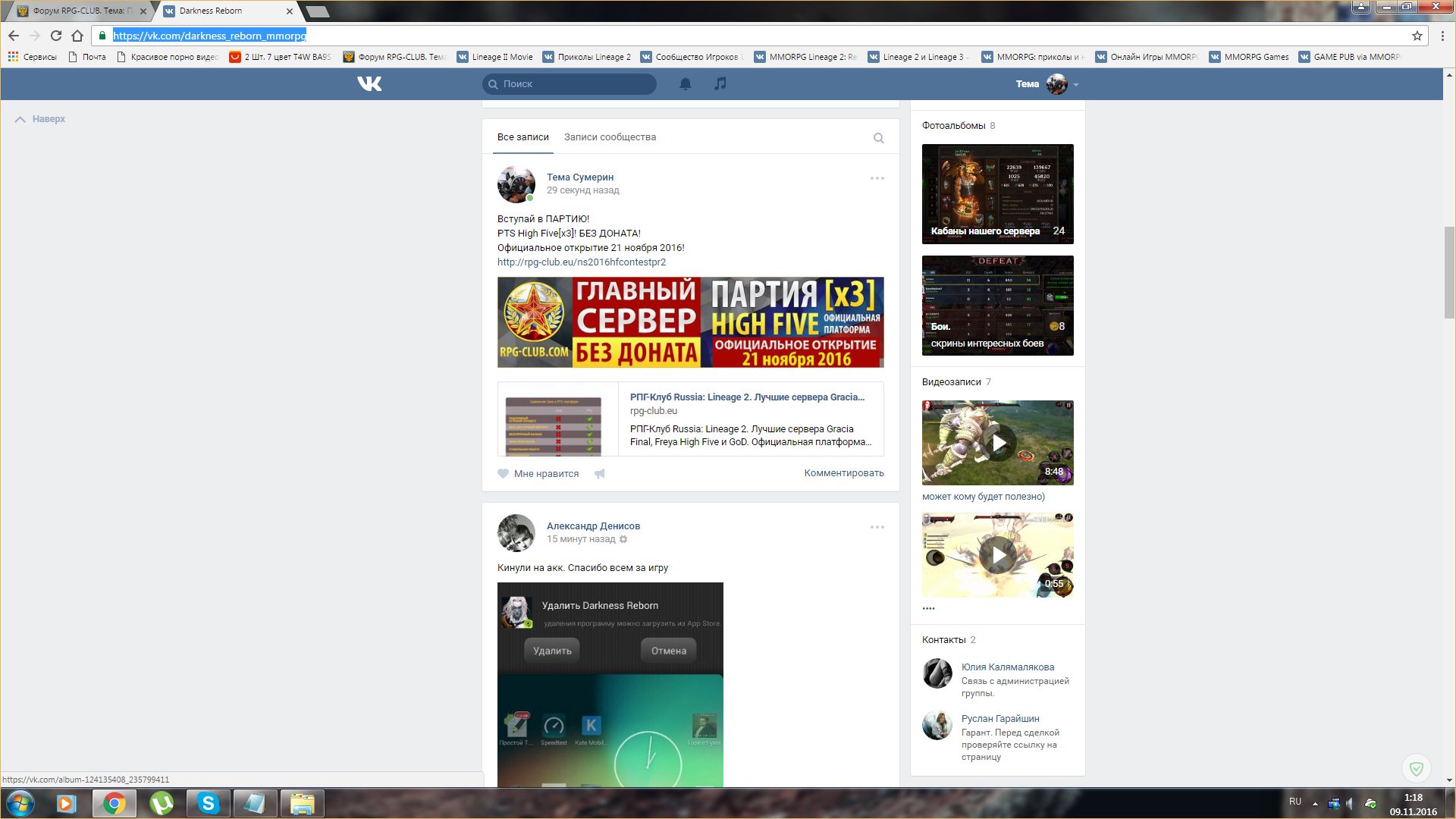Select the 'Все записи' tab
The height and width of the screenshot is (819, 1456).
522,137
